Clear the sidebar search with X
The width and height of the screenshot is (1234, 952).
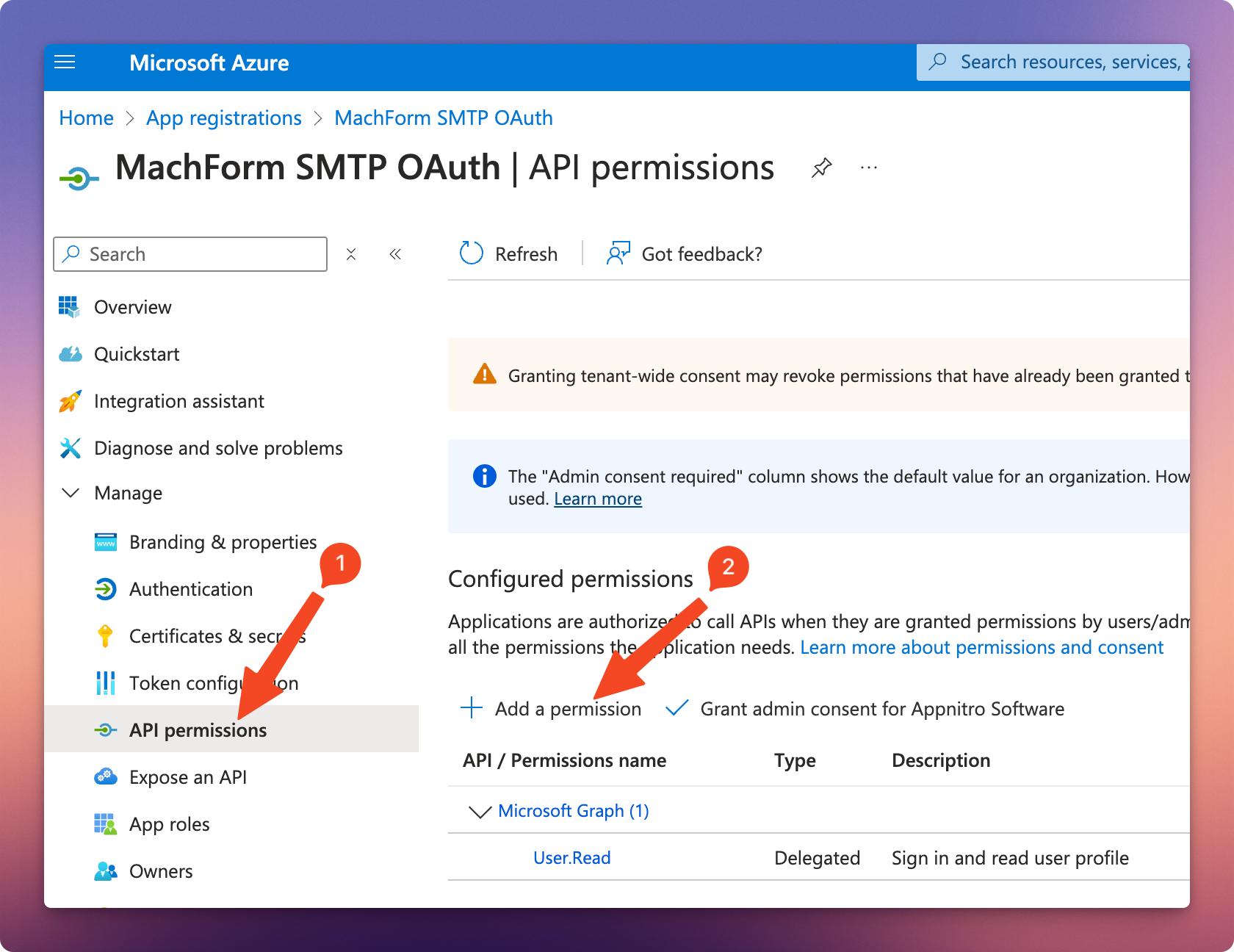(x=351, y=254)
